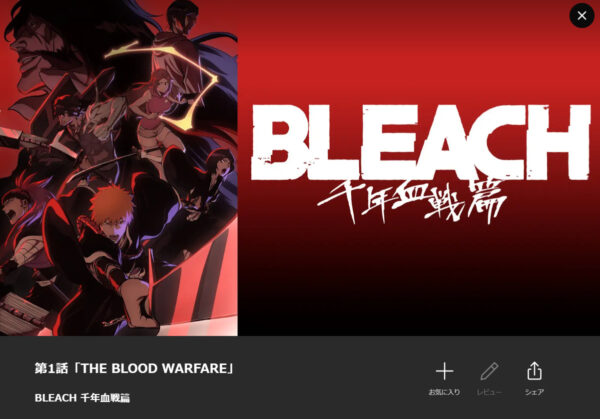Select the お気に入り label

coord(444,392)
